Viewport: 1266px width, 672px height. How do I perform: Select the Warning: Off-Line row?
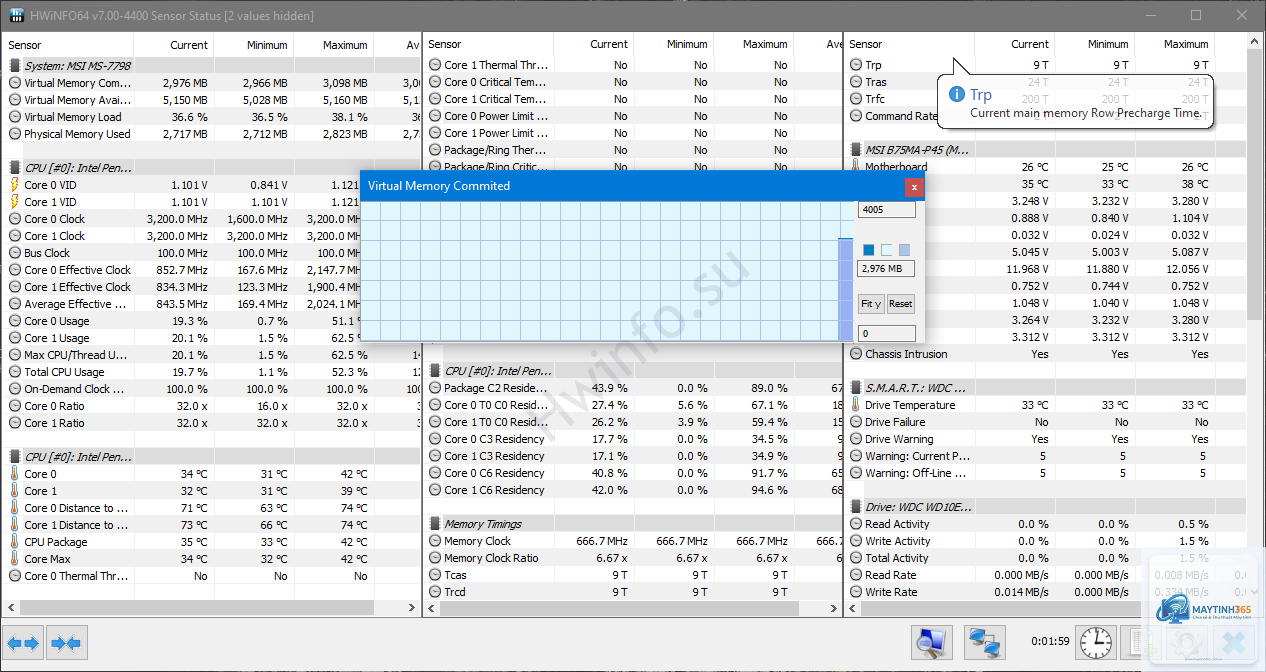pyautogui.click(x=1047, y=473)
